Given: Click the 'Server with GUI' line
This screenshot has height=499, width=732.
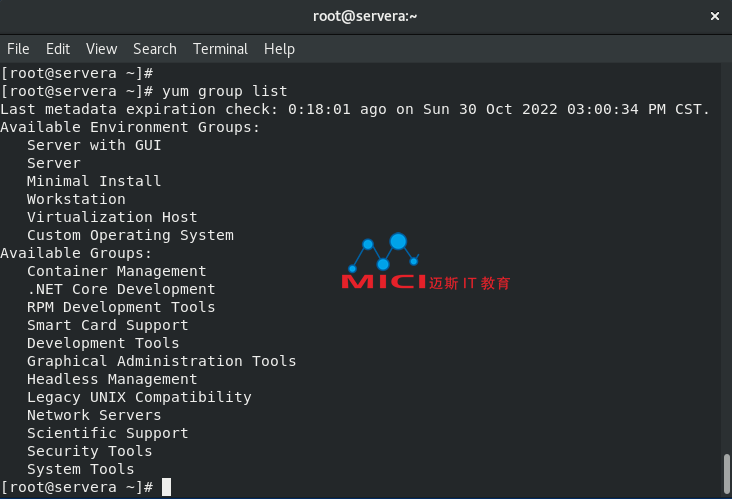Looking at the screenshot, I should click(94, 145).
